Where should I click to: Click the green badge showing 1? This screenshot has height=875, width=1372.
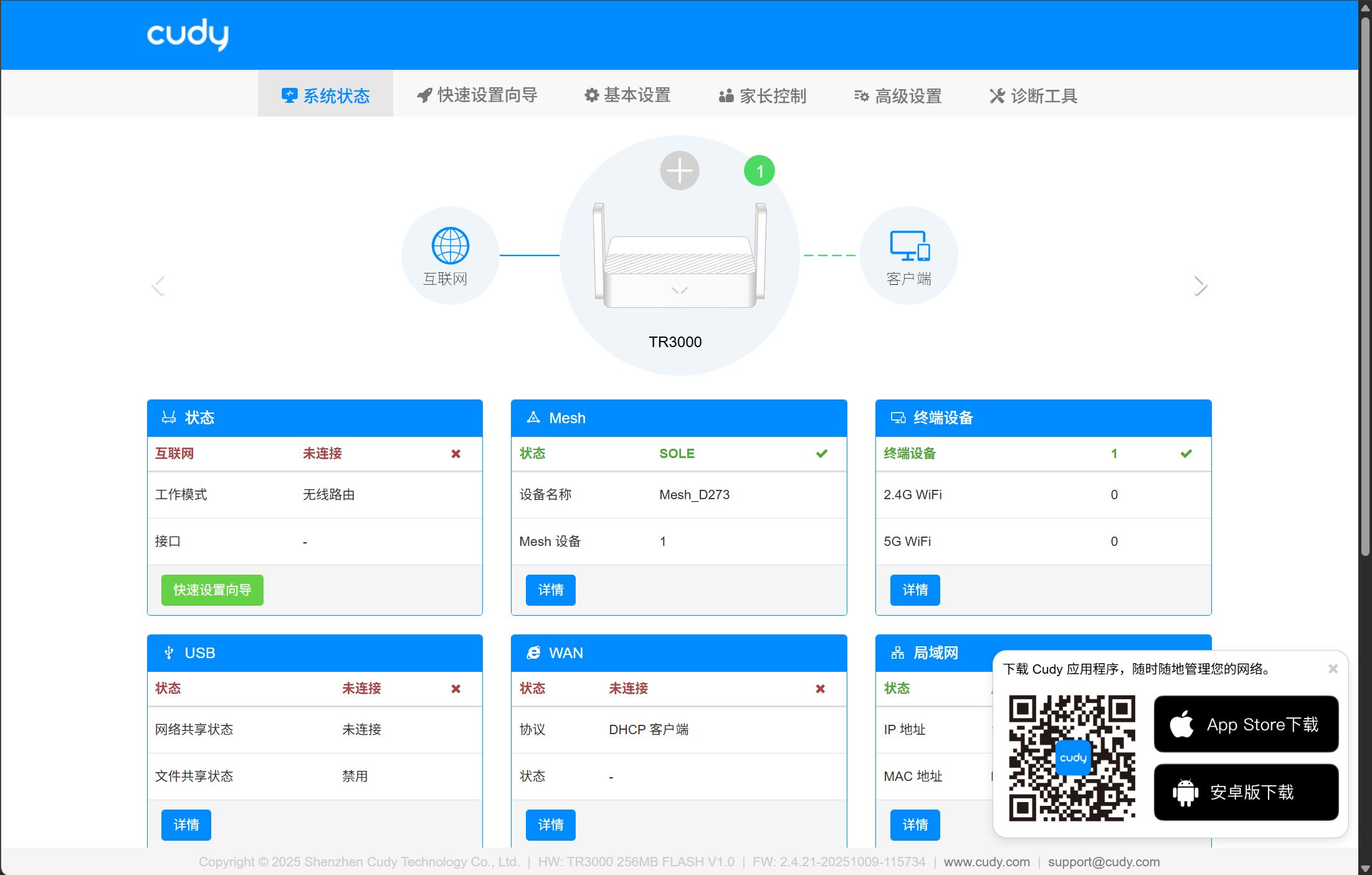pos(759,171)
